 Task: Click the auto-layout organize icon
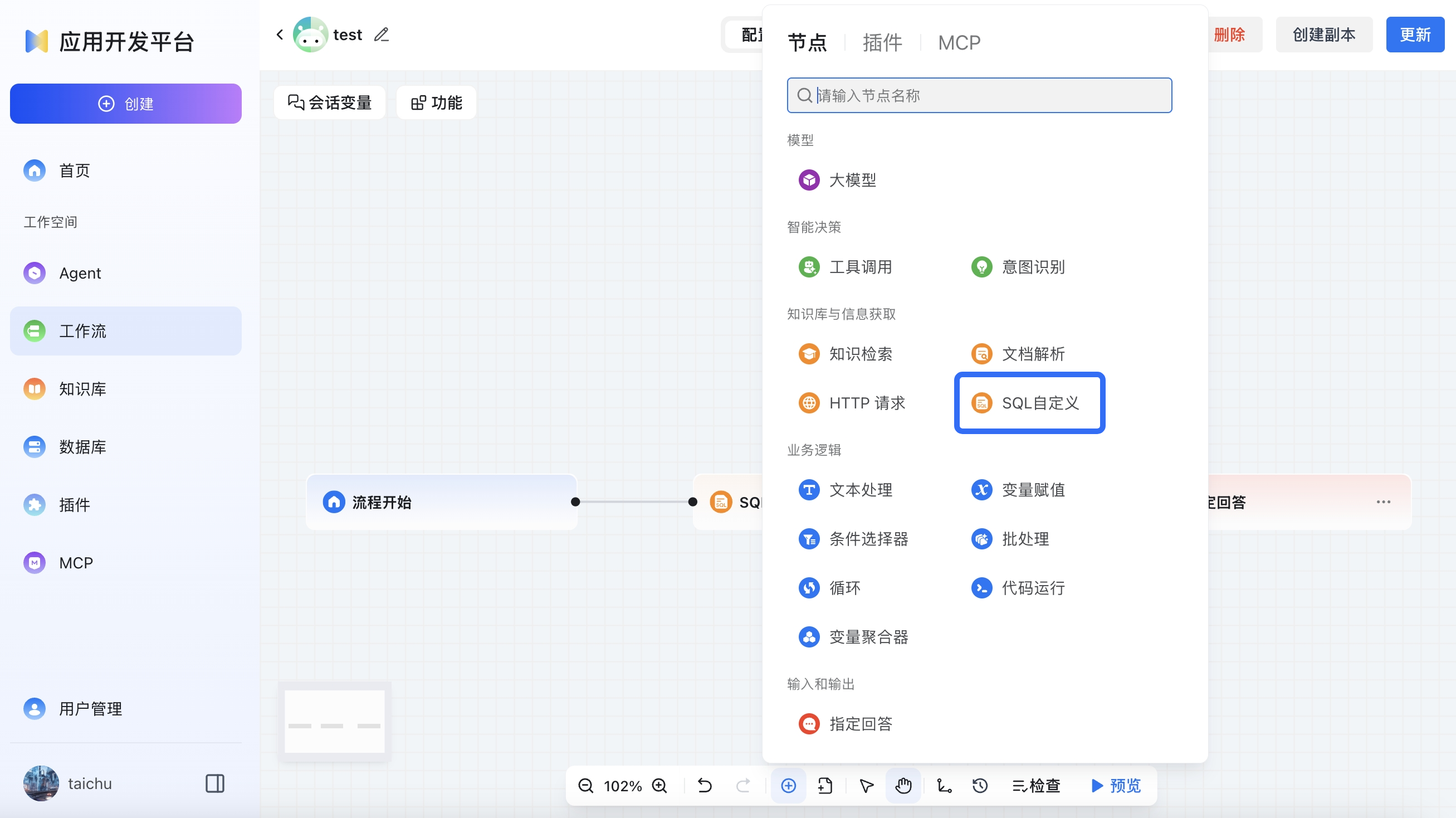coord(944,785)
